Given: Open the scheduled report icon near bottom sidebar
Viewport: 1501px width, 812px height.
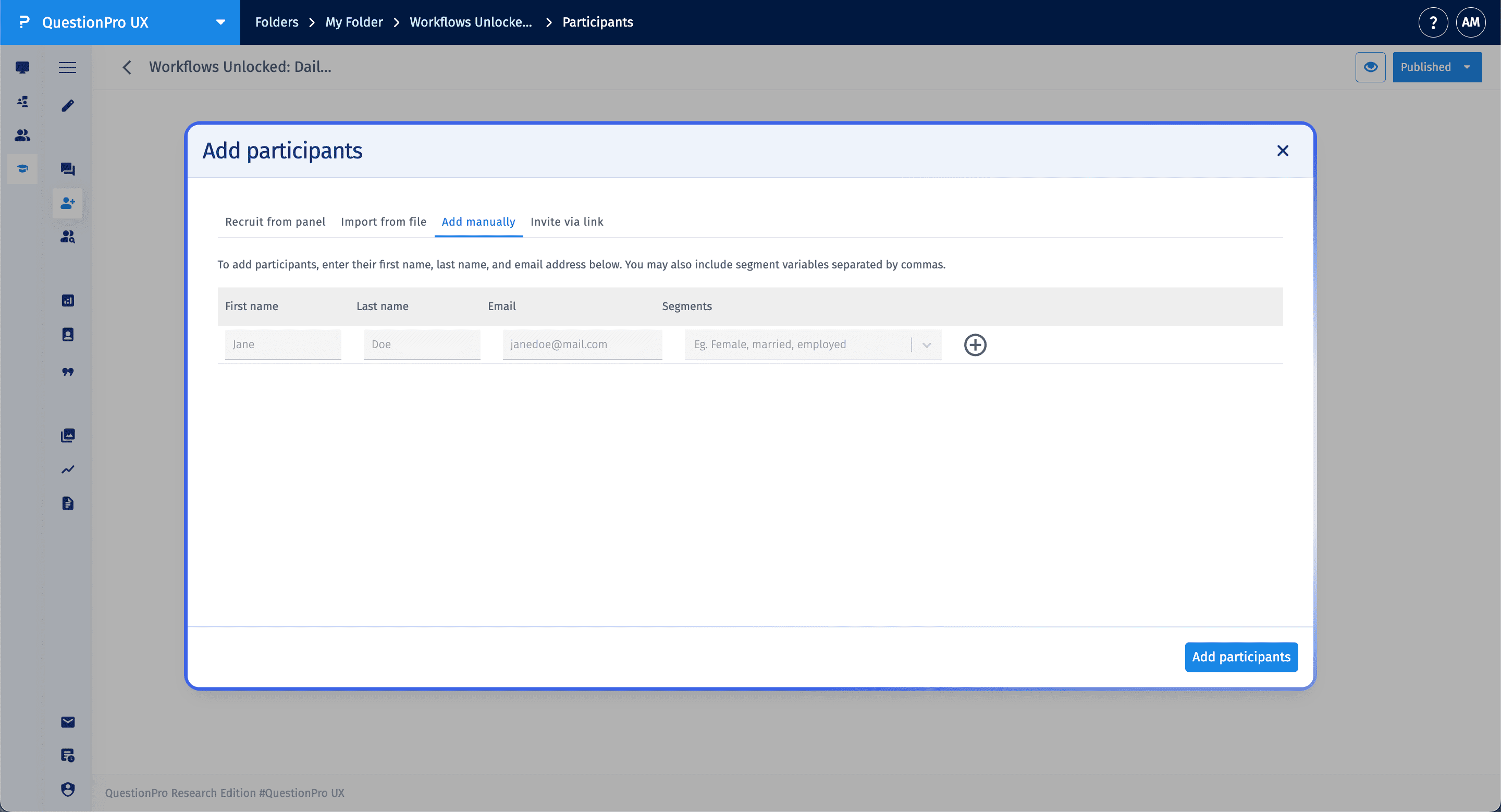Looking at the screenshot, I should 68,756.
